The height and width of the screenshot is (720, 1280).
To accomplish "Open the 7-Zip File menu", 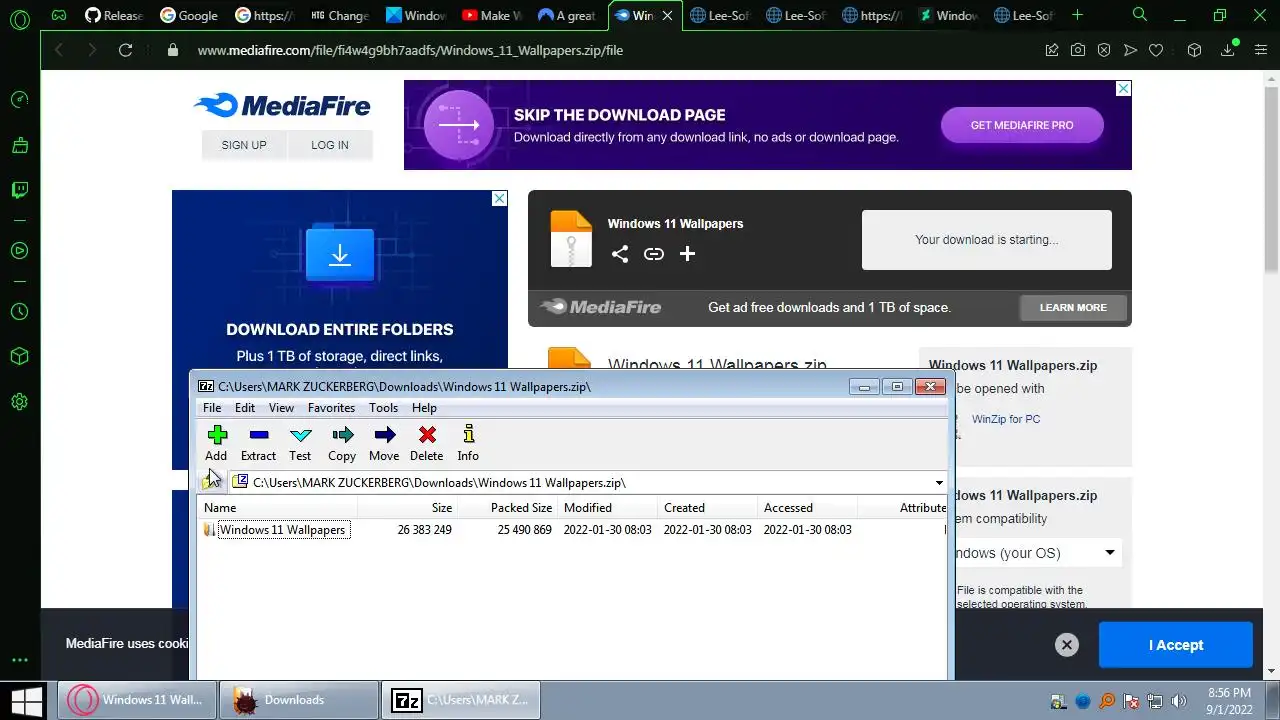I will (x=212, y=408).
